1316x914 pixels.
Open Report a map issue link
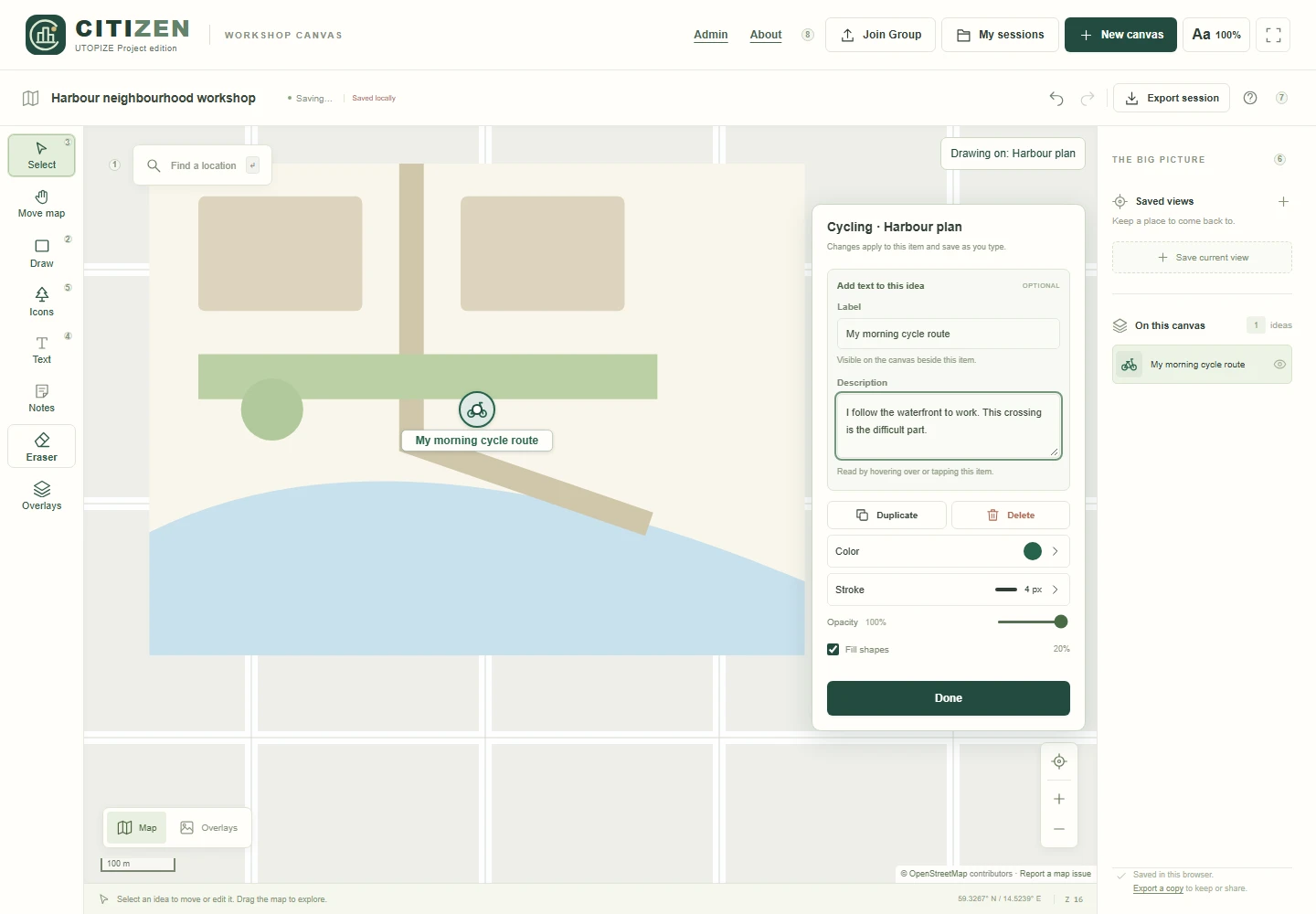pyautogui.click(x=1056, y=874)
